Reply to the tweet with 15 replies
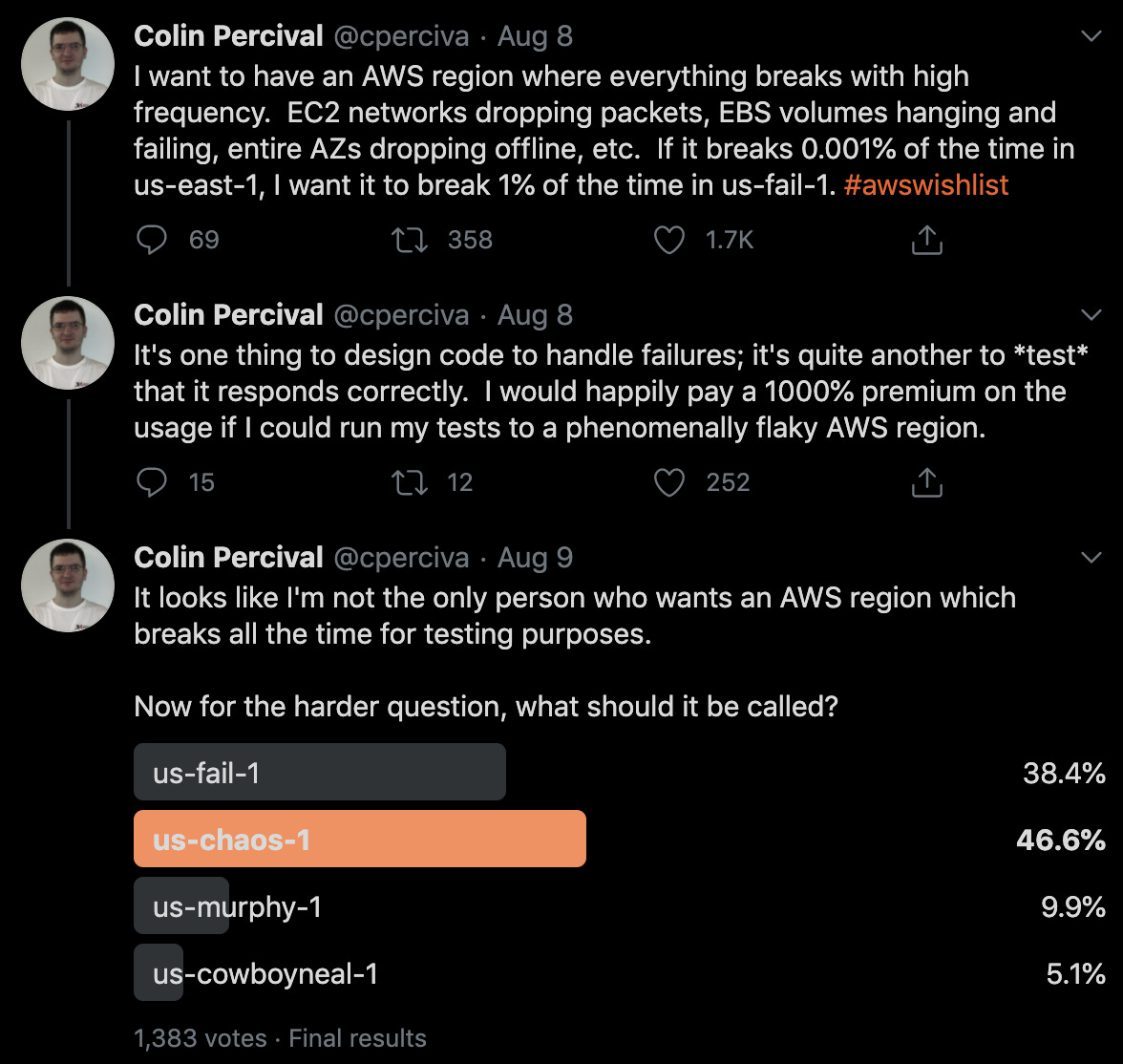Viewport: 1123px width, 1064px height. tap(151, 482)
